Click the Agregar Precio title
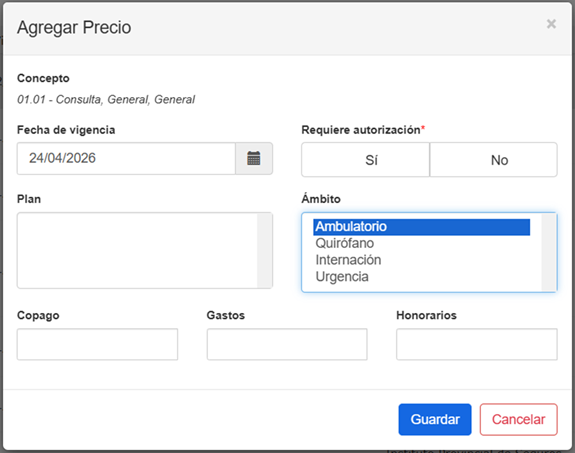Screen dimensions: 575x453 pyautogui.click(x=74, y=28)
